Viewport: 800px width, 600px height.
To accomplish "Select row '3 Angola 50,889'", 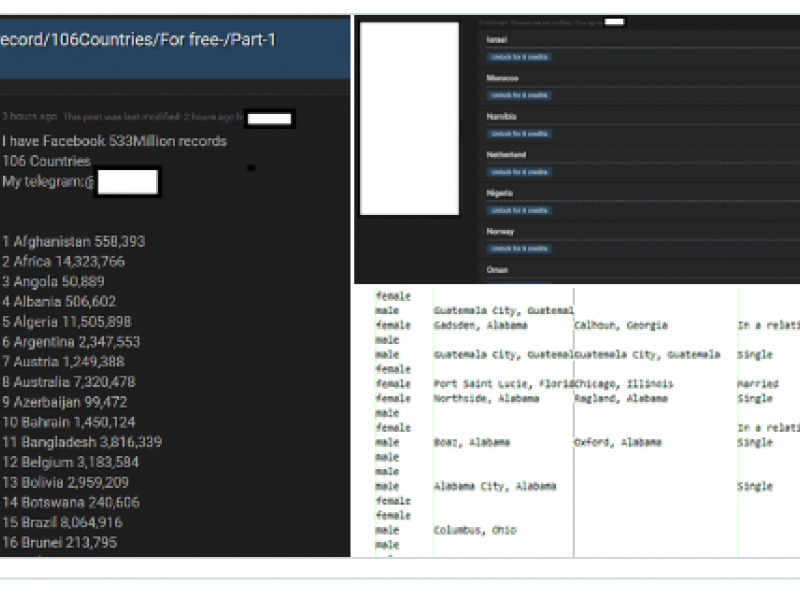I will point(53,282).
